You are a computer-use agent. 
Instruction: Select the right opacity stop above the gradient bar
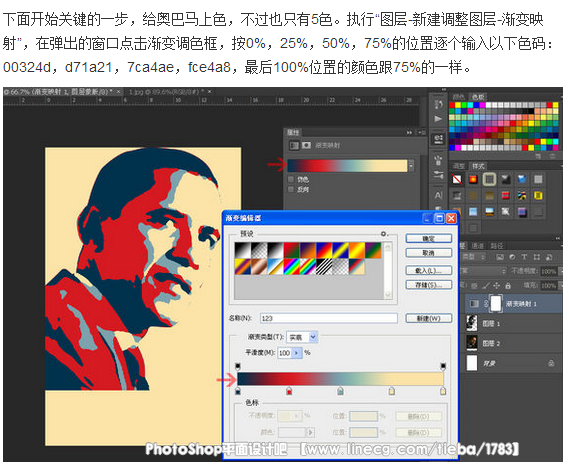[x=443, y=366]
